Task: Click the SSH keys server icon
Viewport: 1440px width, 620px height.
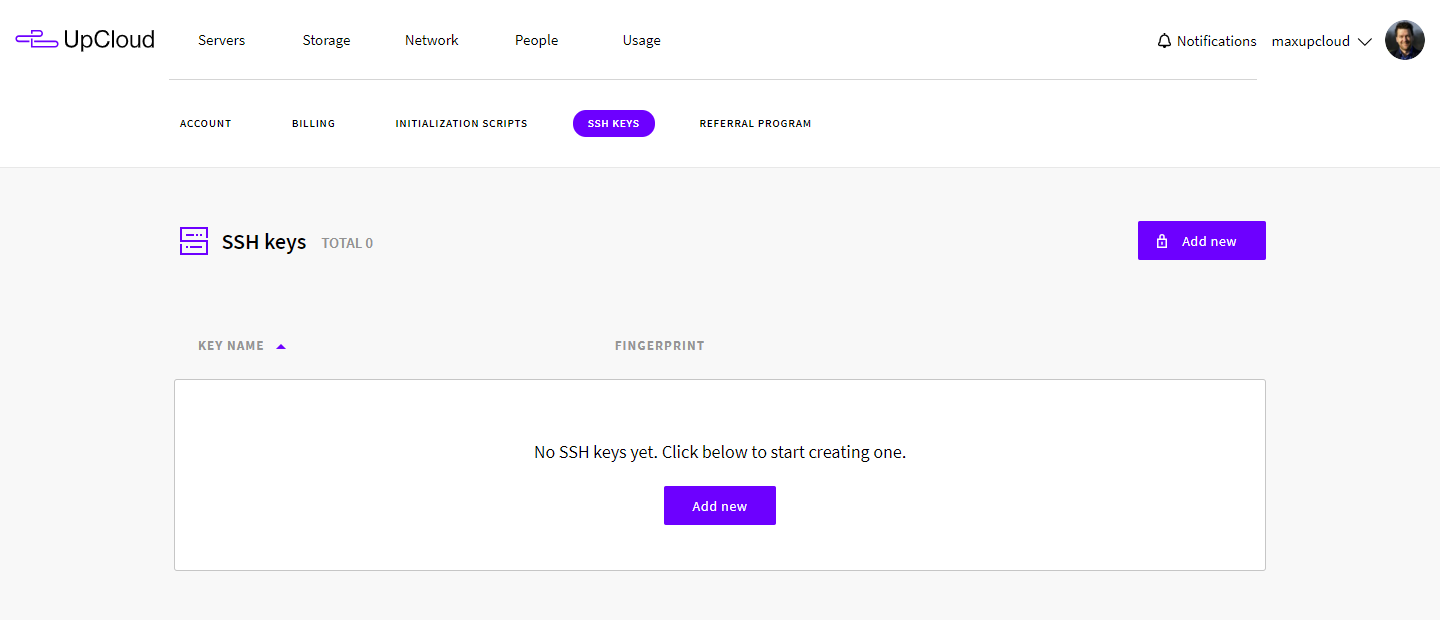Action: 194,241
